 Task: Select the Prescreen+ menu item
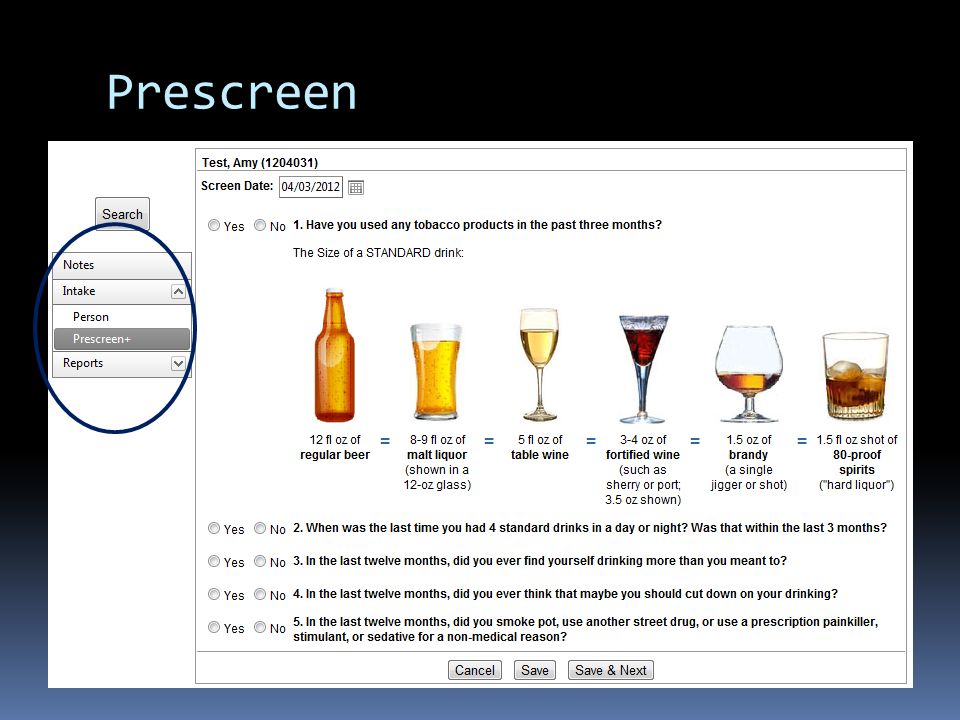122,339
